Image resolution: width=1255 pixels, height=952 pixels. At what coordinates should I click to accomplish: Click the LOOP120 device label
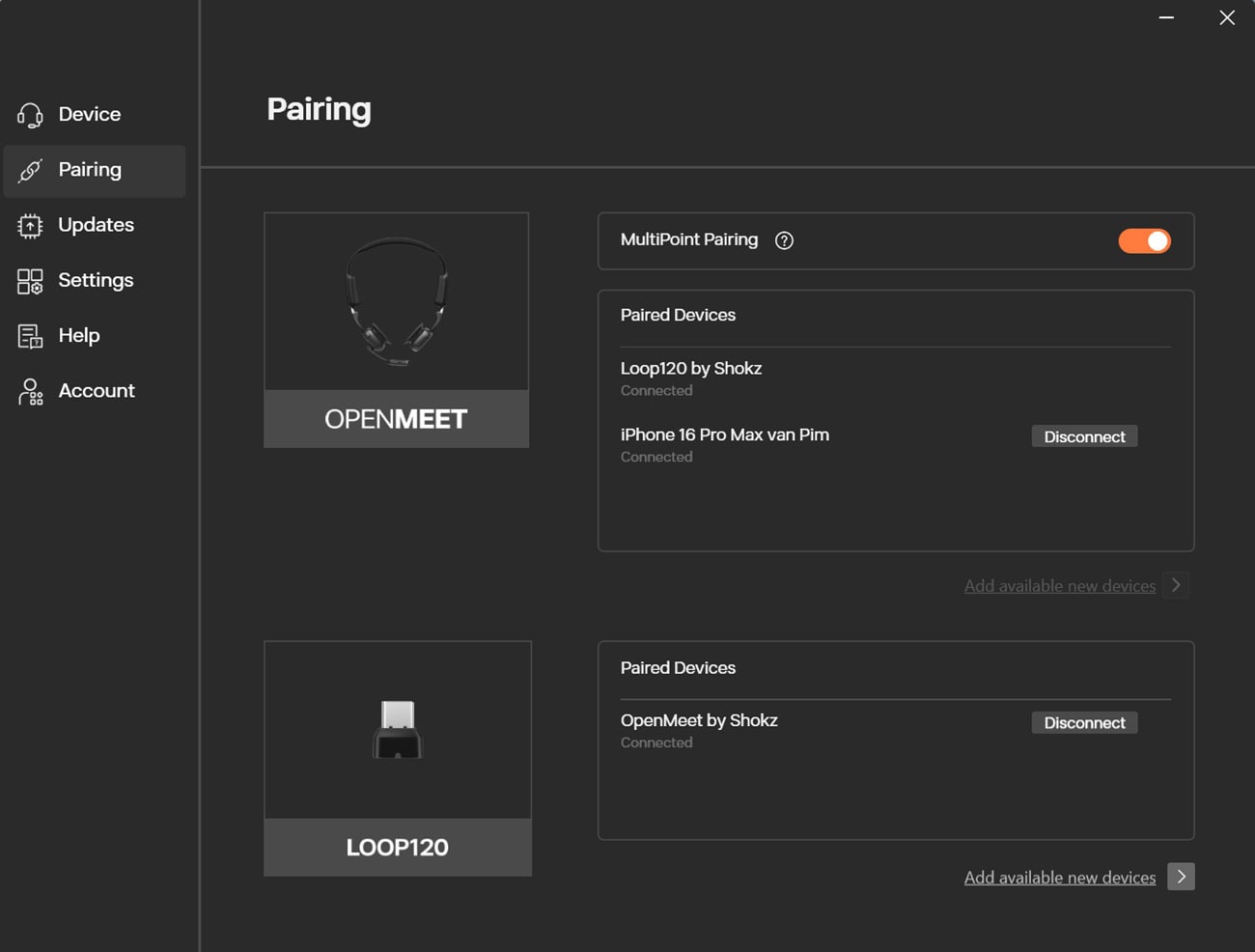pyautogui.click(x=398, y=848)
